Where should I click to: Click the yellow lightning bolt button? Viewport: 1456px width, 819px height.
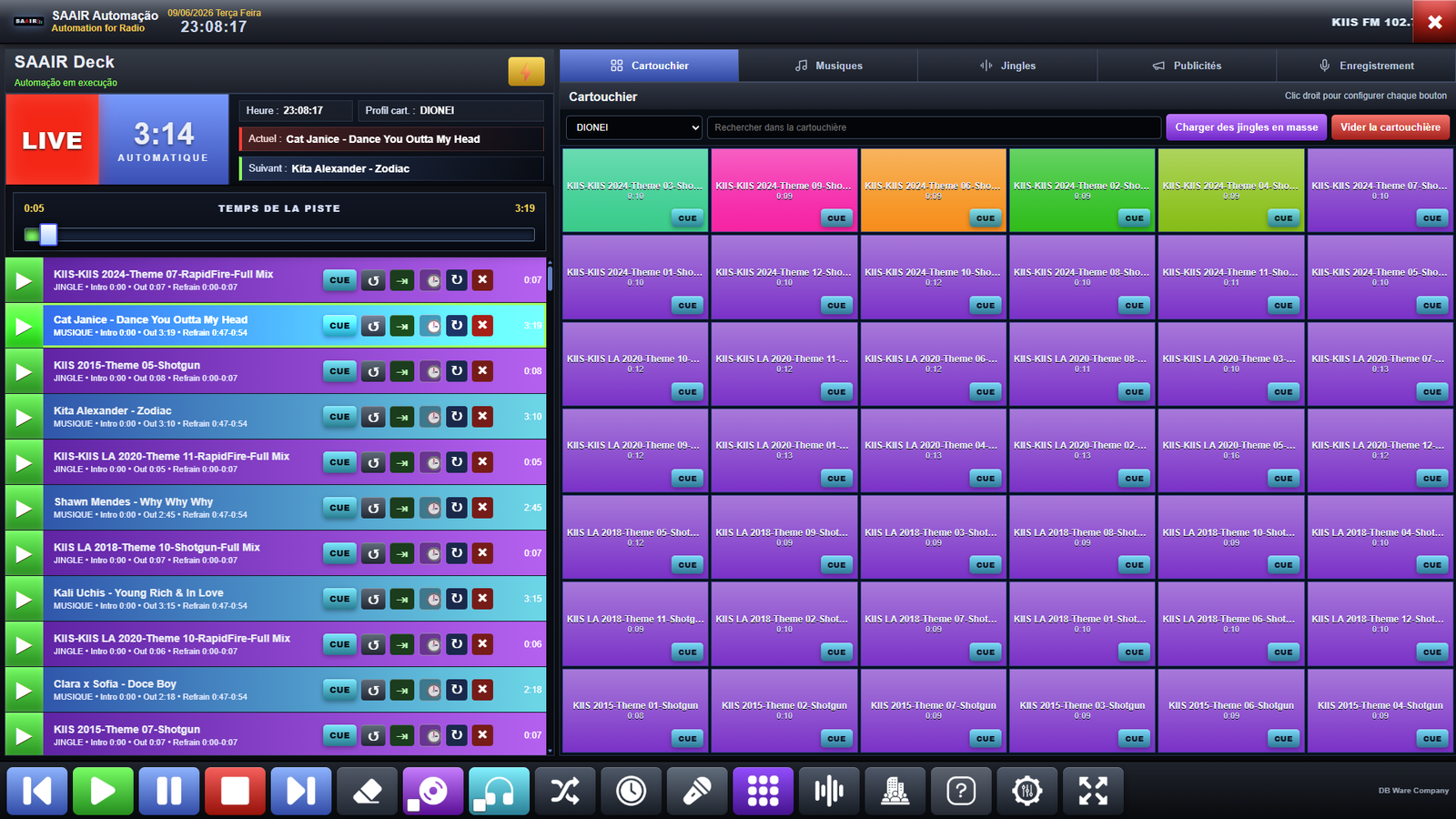pyautogui.click(x=526, y=71)
